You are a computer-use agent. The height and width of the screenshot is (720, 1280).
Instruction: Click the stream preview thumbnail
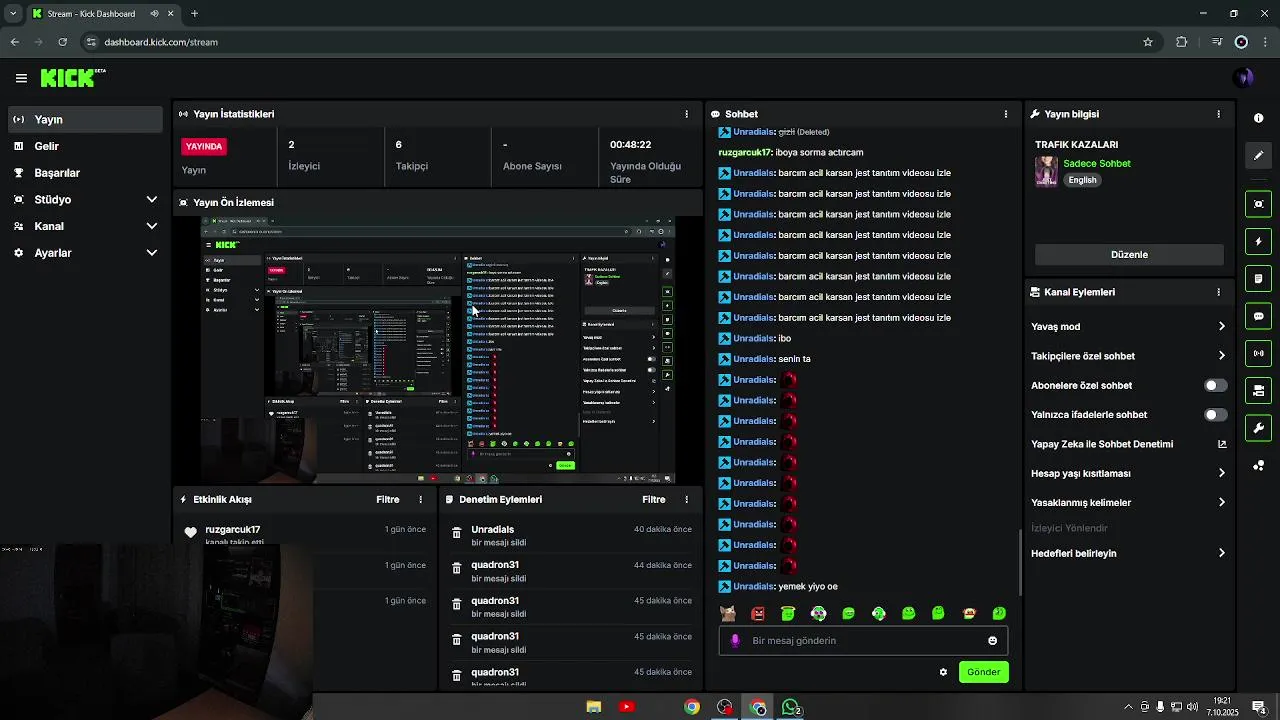(x=438, y=350)
